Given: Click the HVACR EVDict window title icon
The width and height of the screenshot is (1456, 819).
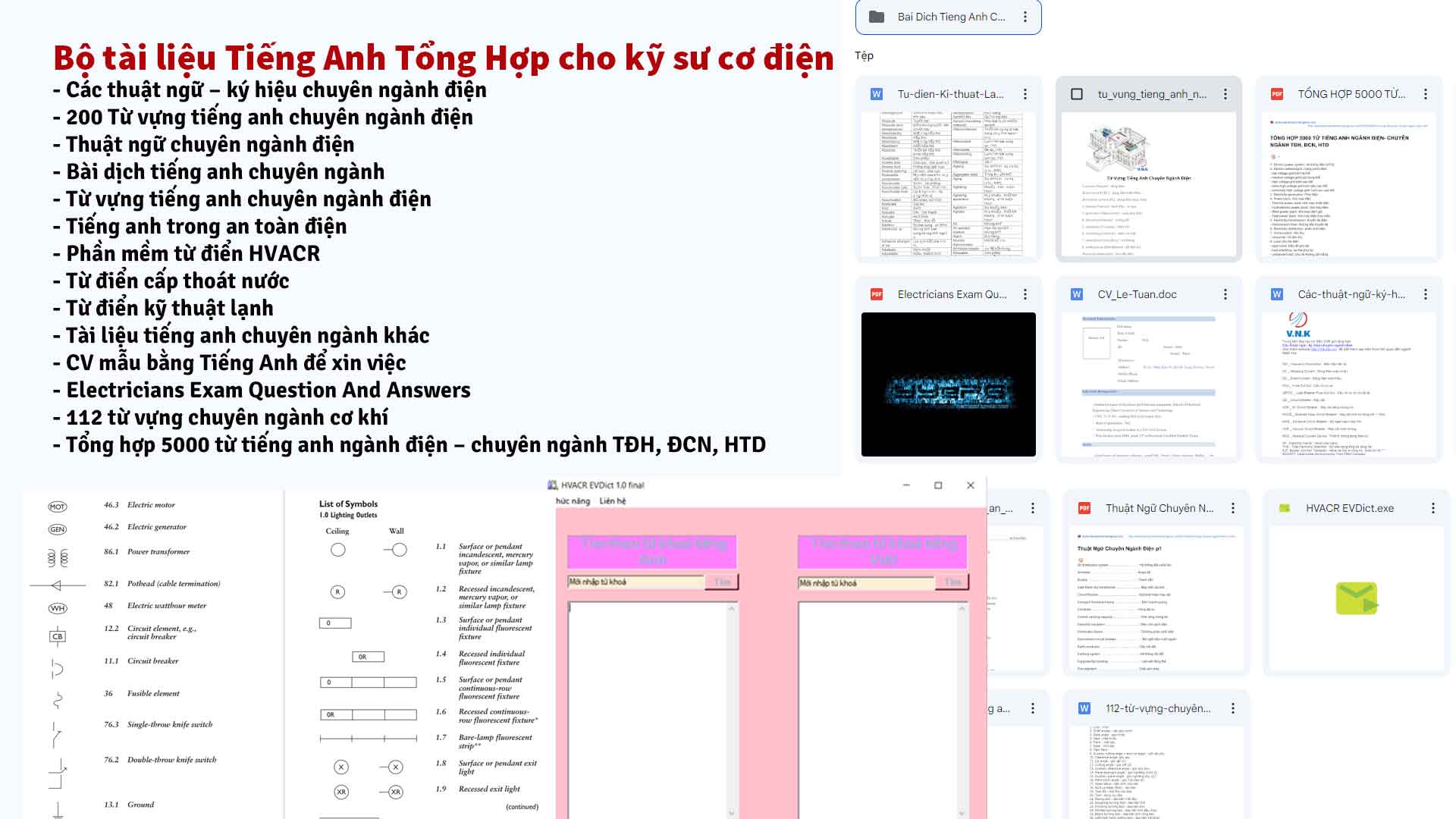Looking at the screenshot, I should point(553,485).
